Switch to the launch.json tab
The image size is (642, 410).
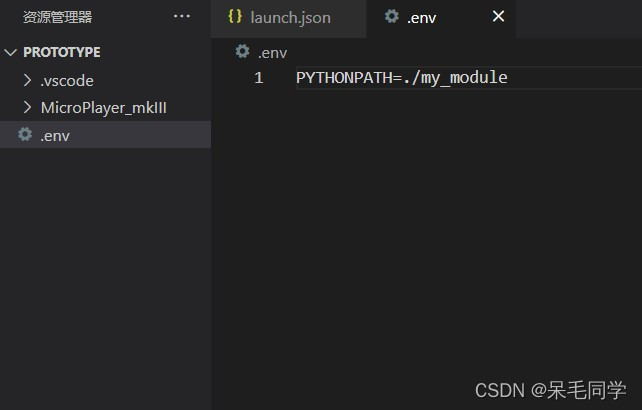coord(289,18)
